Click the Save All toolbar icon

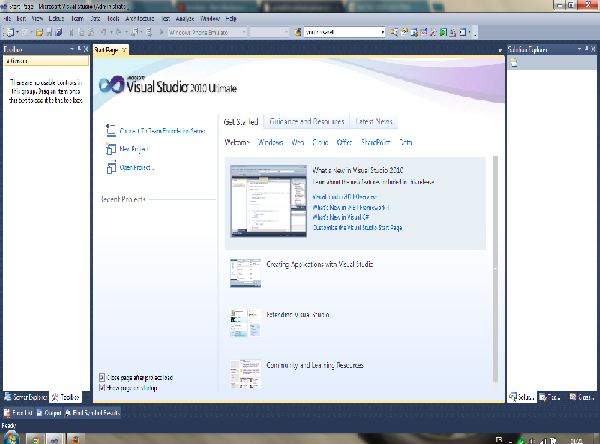pos(59,33)
